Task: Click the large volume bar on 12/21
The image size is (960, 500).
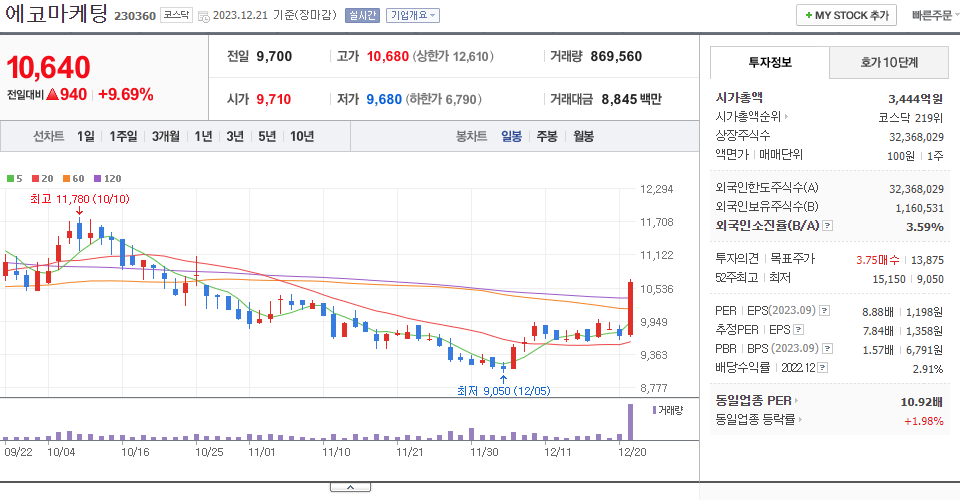Action: (630, 422)
